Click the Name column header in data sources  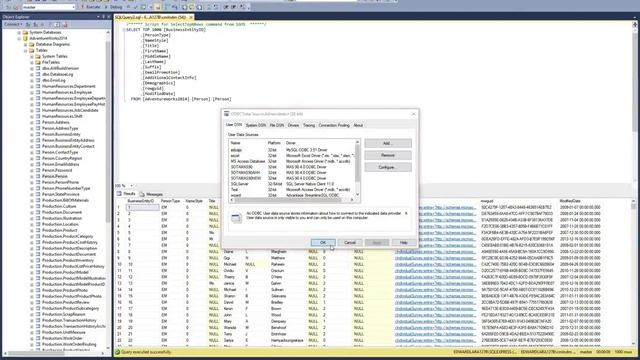[247, 143]
